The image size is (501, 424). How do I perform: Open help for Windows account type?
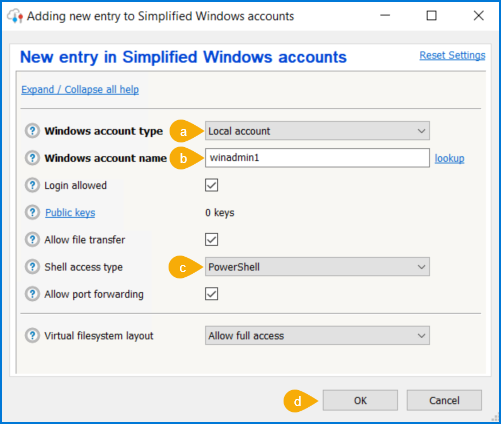click(32, 131)
